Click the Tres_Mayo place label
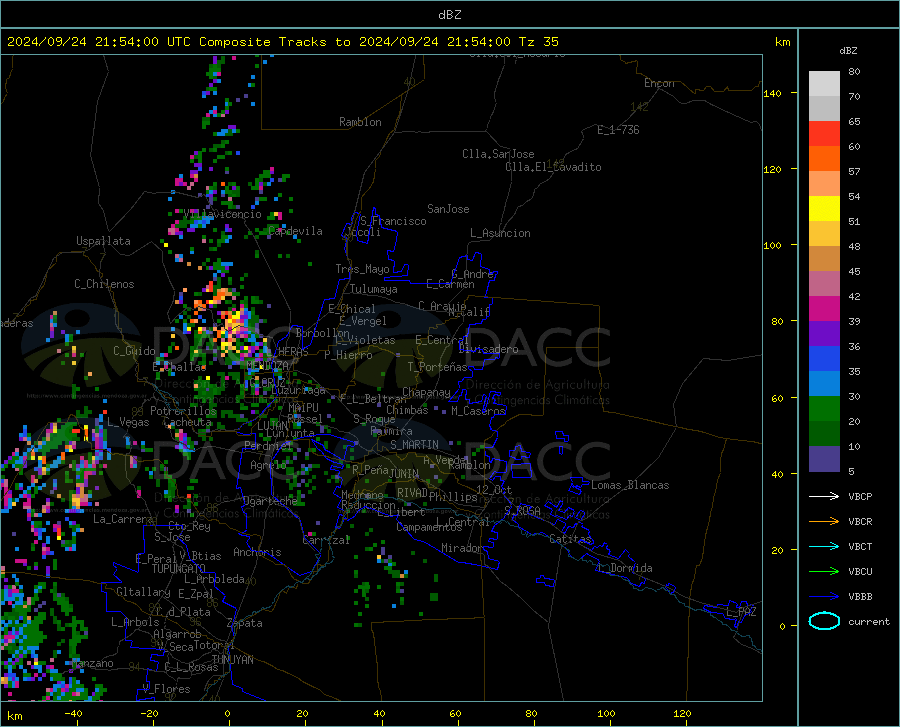The width and height of the screenshot is (900, 727). [x=362, y=269]
